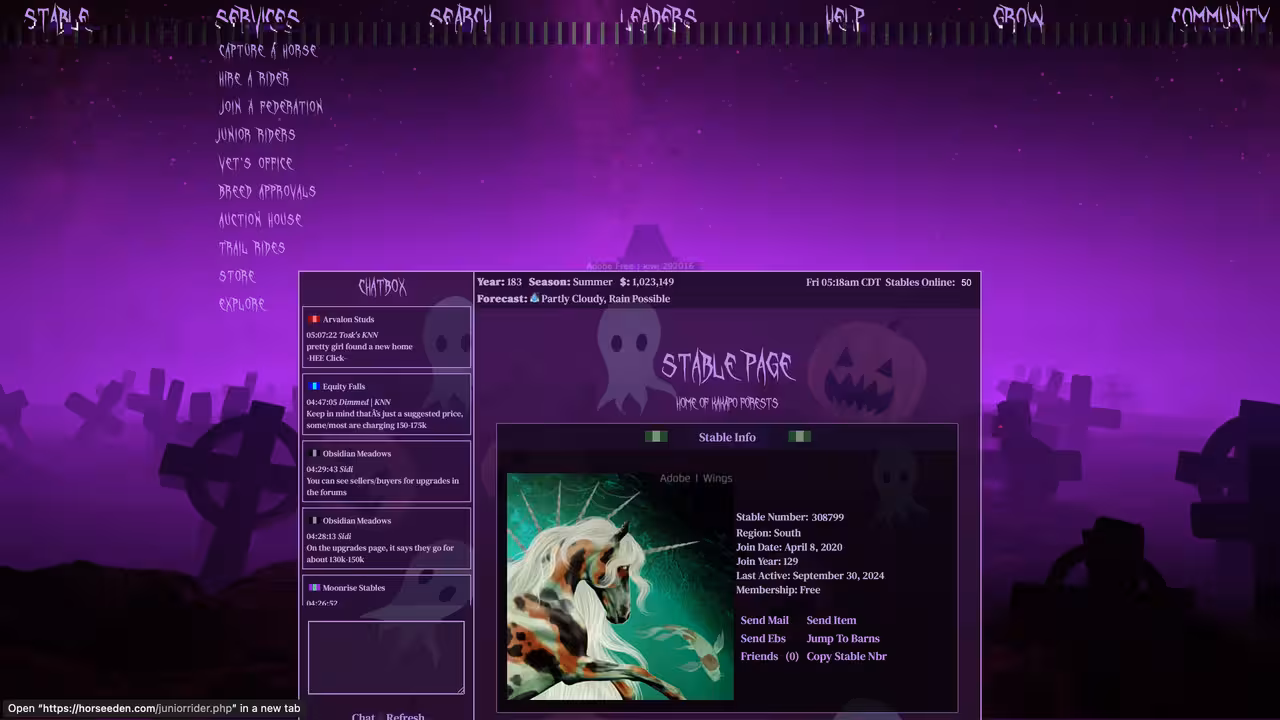Open the Stable menu
Viewport: 1280px width, 720px height.
pyautogui.click(x=57, y=19)
